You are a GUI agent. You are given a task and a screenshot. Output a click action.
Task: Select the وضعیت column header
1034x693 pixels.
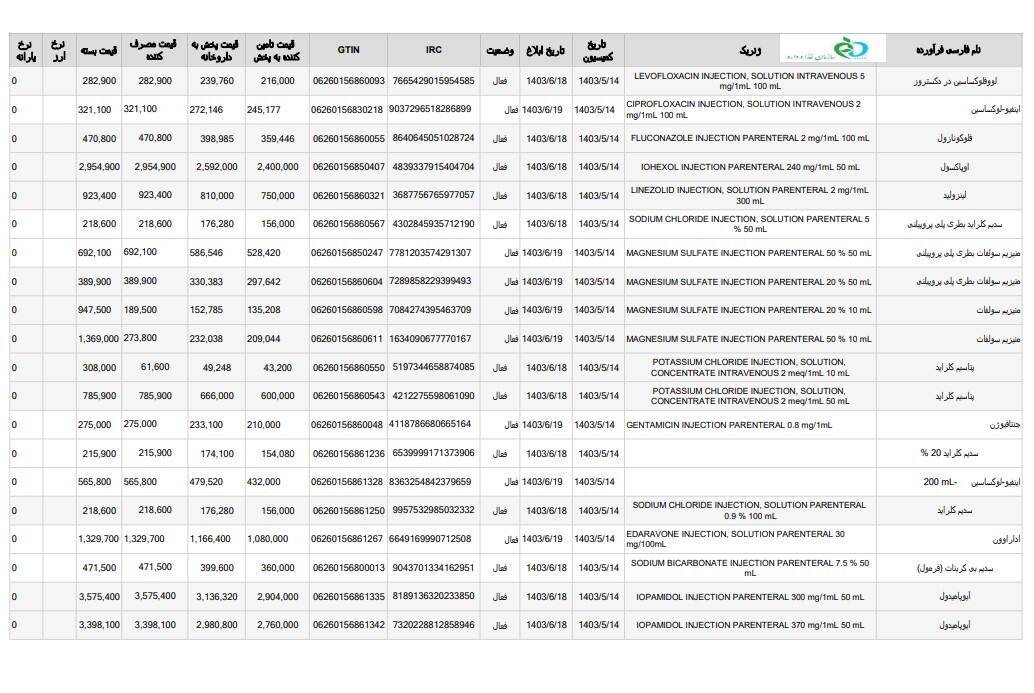[x=500, y=49]
